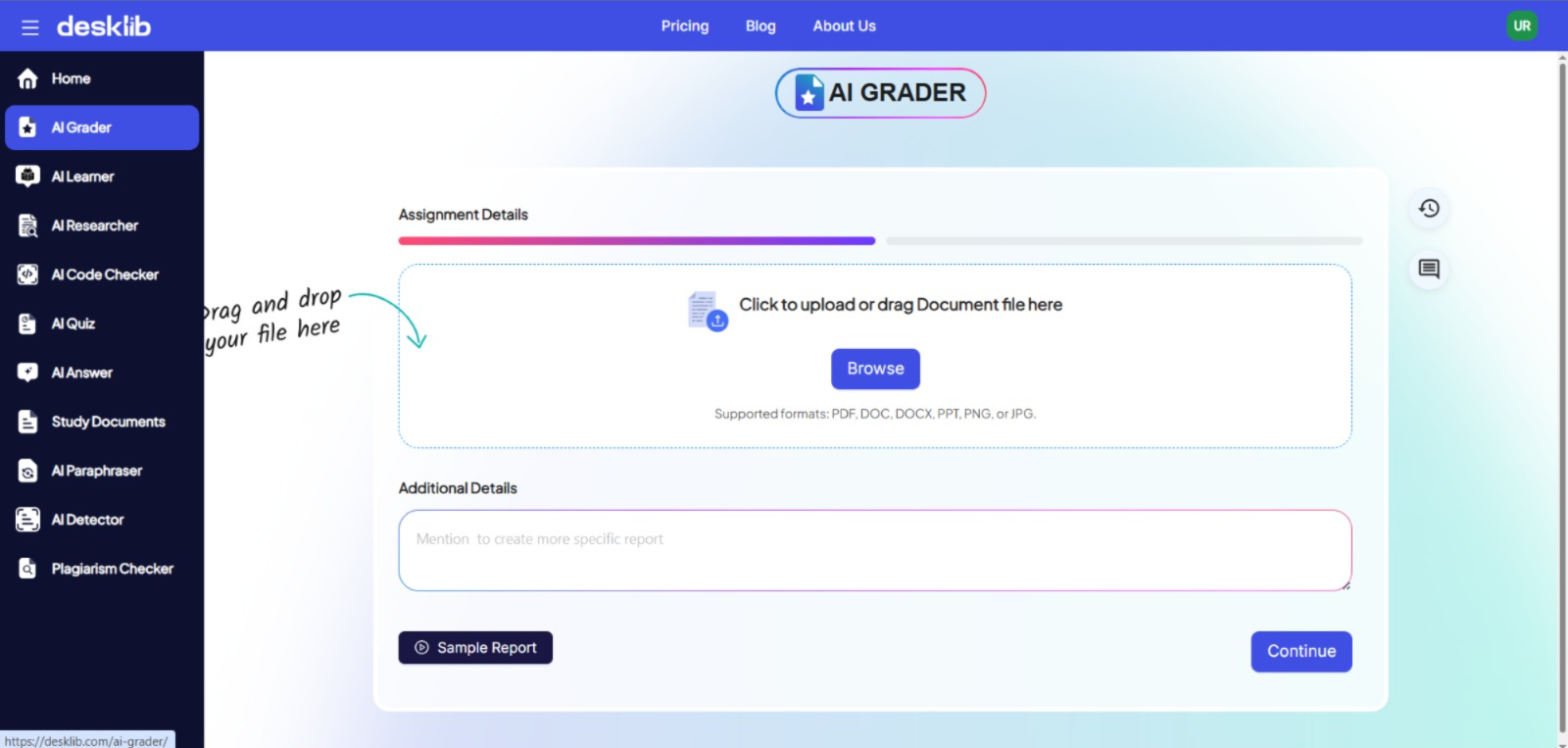The image size is (1568, 748).
Task: Click the AI Quiz sidebar icon
Action: (27, 324)
